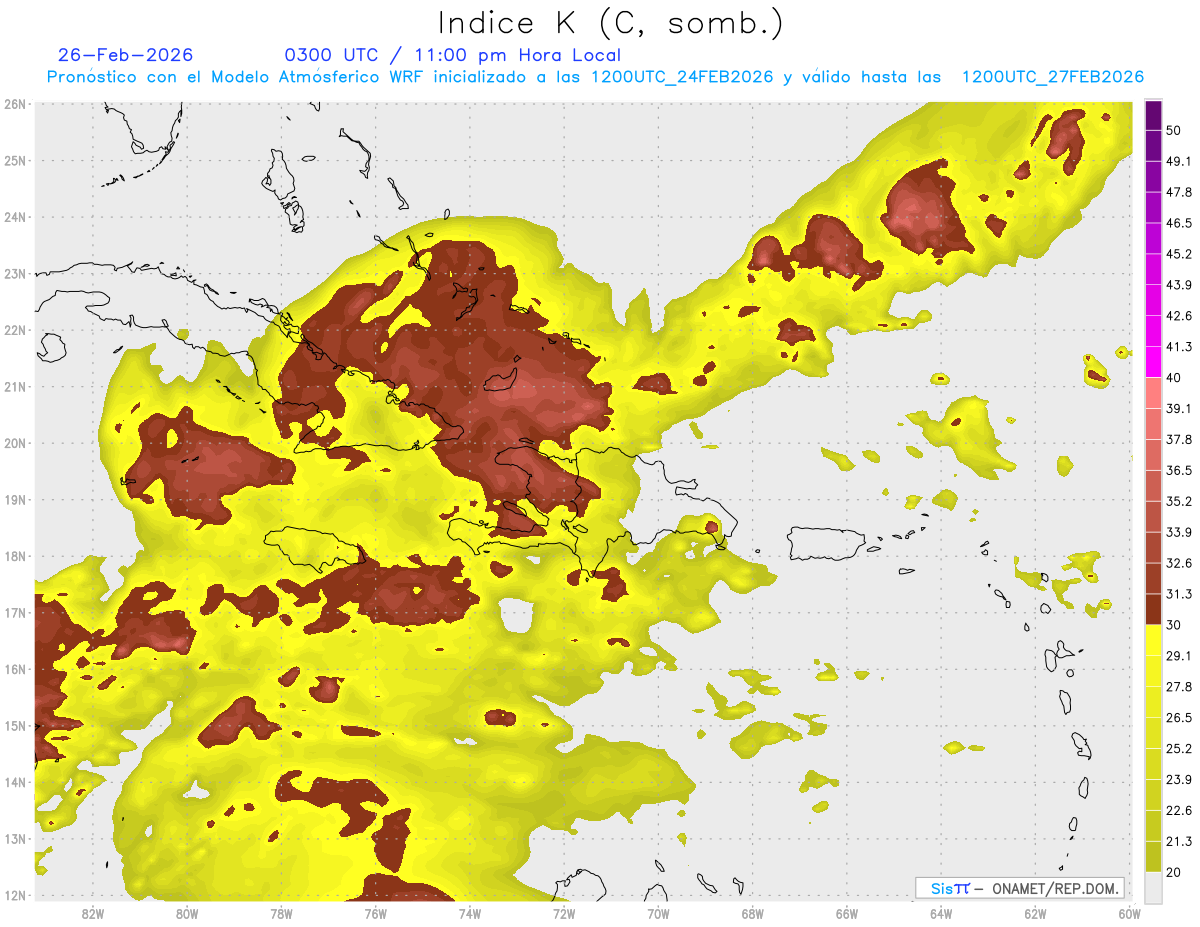Click the colorbar value '42.6'
1200x927 pixels.
pyautogui.click(x=1178, y=316)
